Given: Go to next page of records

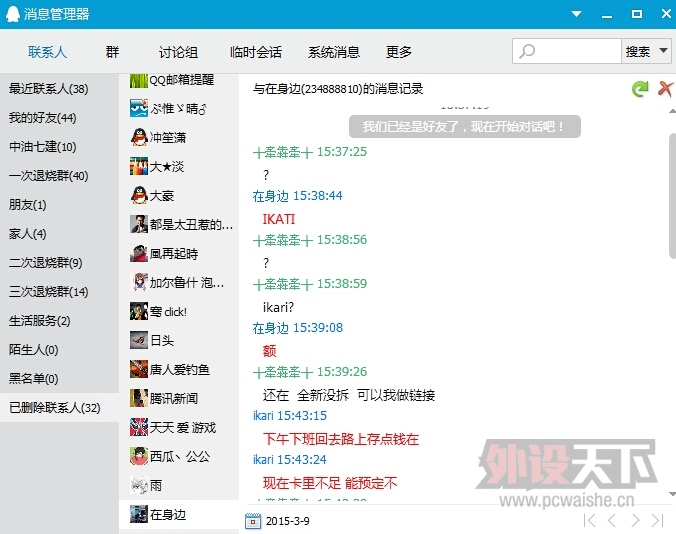Looking at the screenshot, I should coord(636,520).
